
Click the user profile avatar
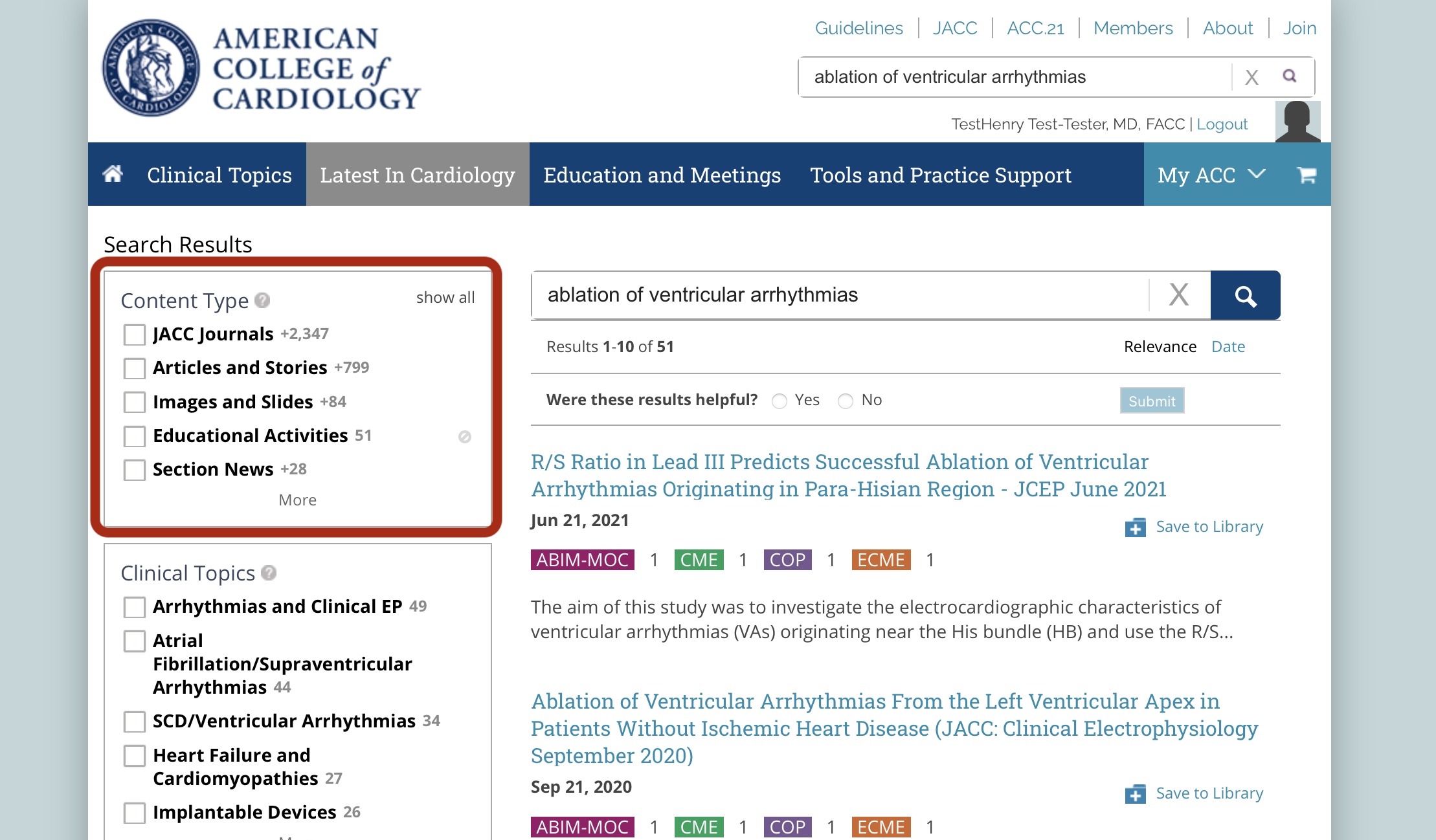pyautogui.click(x=1297, y=121)
